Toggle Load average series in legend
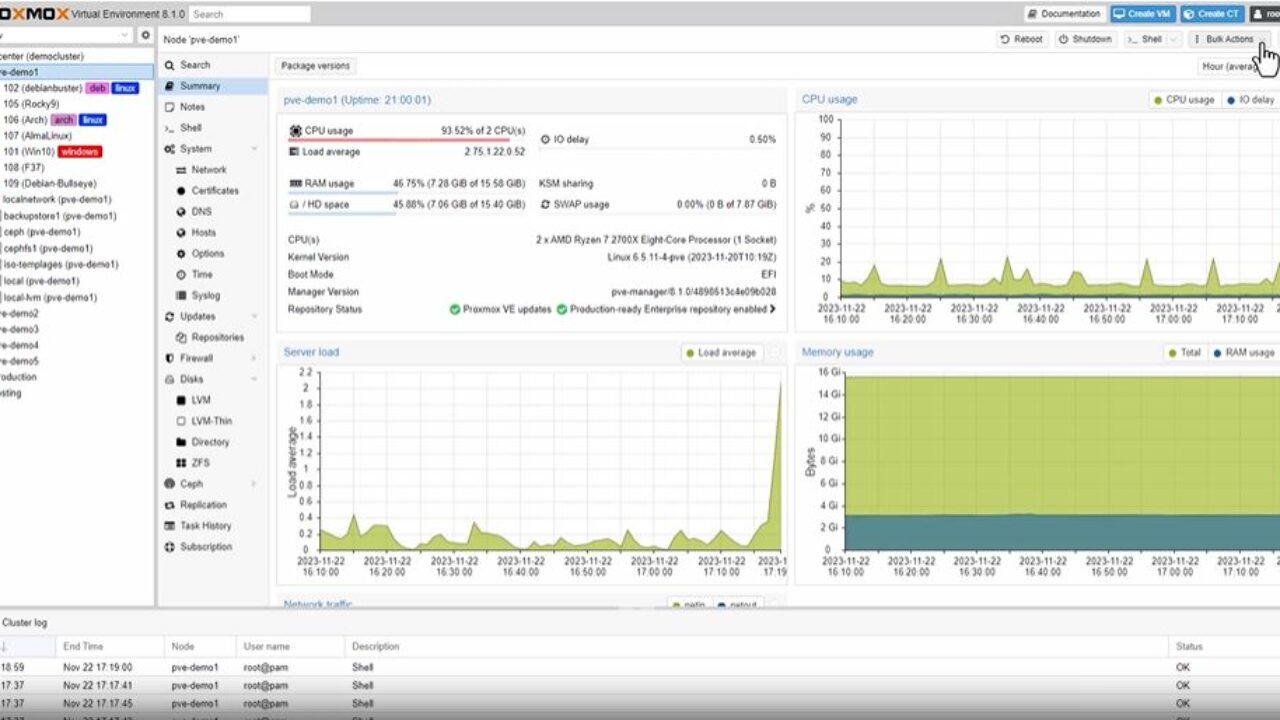Screen dimensions: 1280x720 [x=720, y=353]
